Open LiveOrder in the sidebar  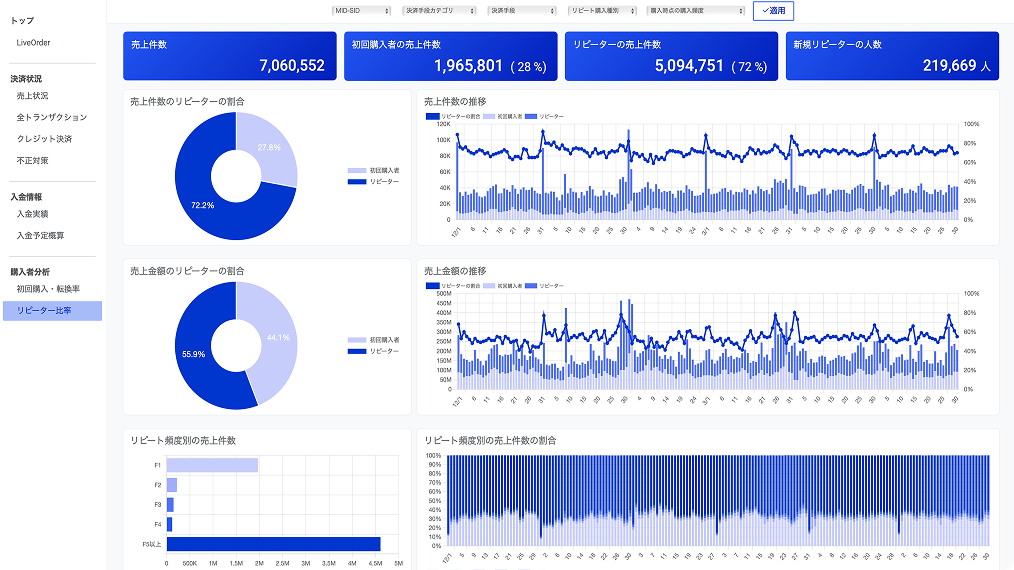pyautogui.click(x=33, y=43)
